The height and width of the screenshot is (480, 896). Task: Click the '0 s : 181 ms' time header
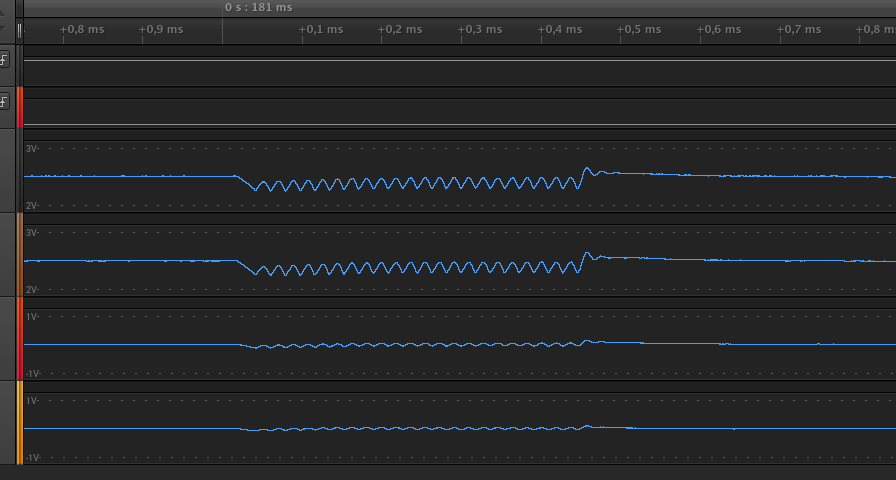click(258, 7)
